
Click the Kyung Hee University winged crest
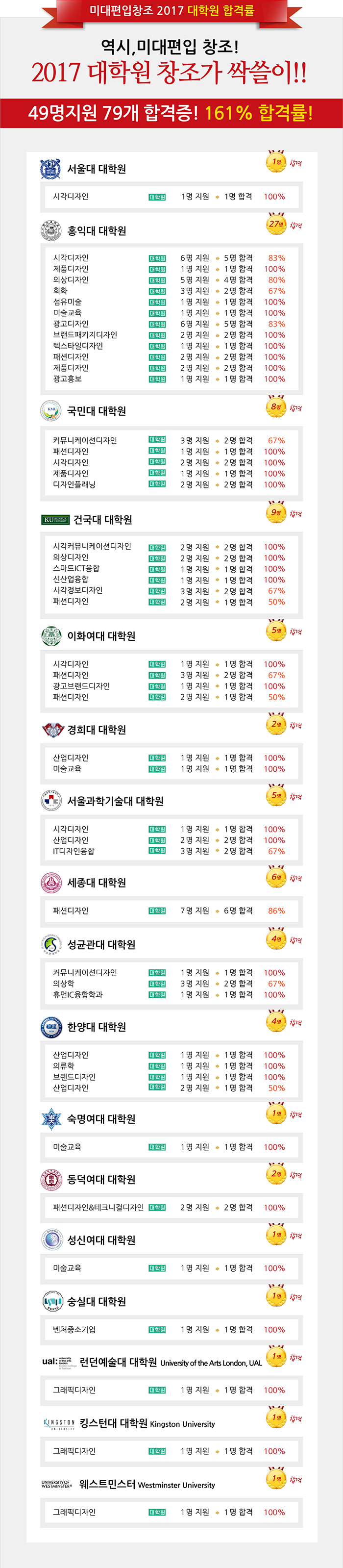pyautogui.click(x=53, y=729)
